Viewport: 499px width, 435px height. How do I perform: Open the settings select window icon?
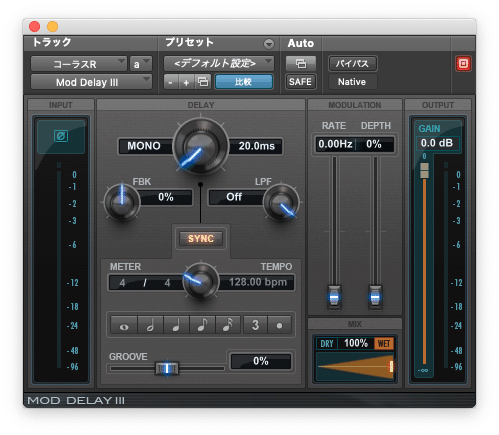pyautogui.click(x=203, y=82)
